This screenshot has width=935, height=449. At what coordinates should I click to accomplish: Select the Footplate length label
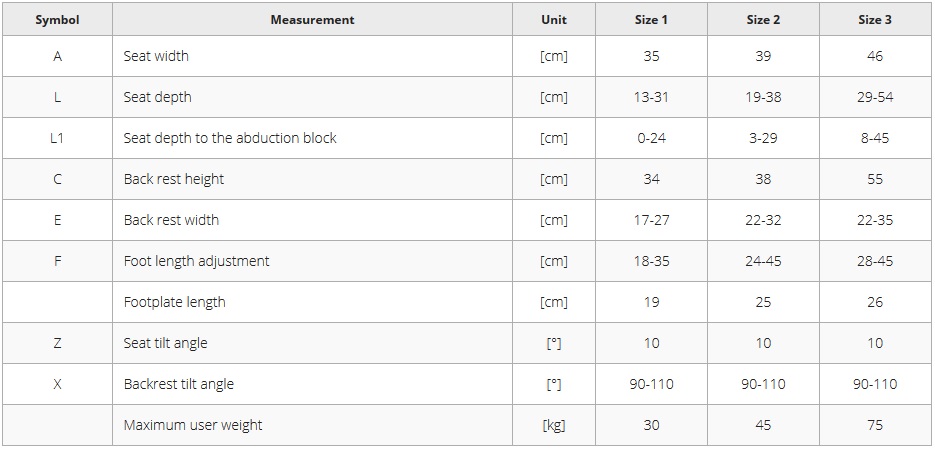[x=175, y=302]
